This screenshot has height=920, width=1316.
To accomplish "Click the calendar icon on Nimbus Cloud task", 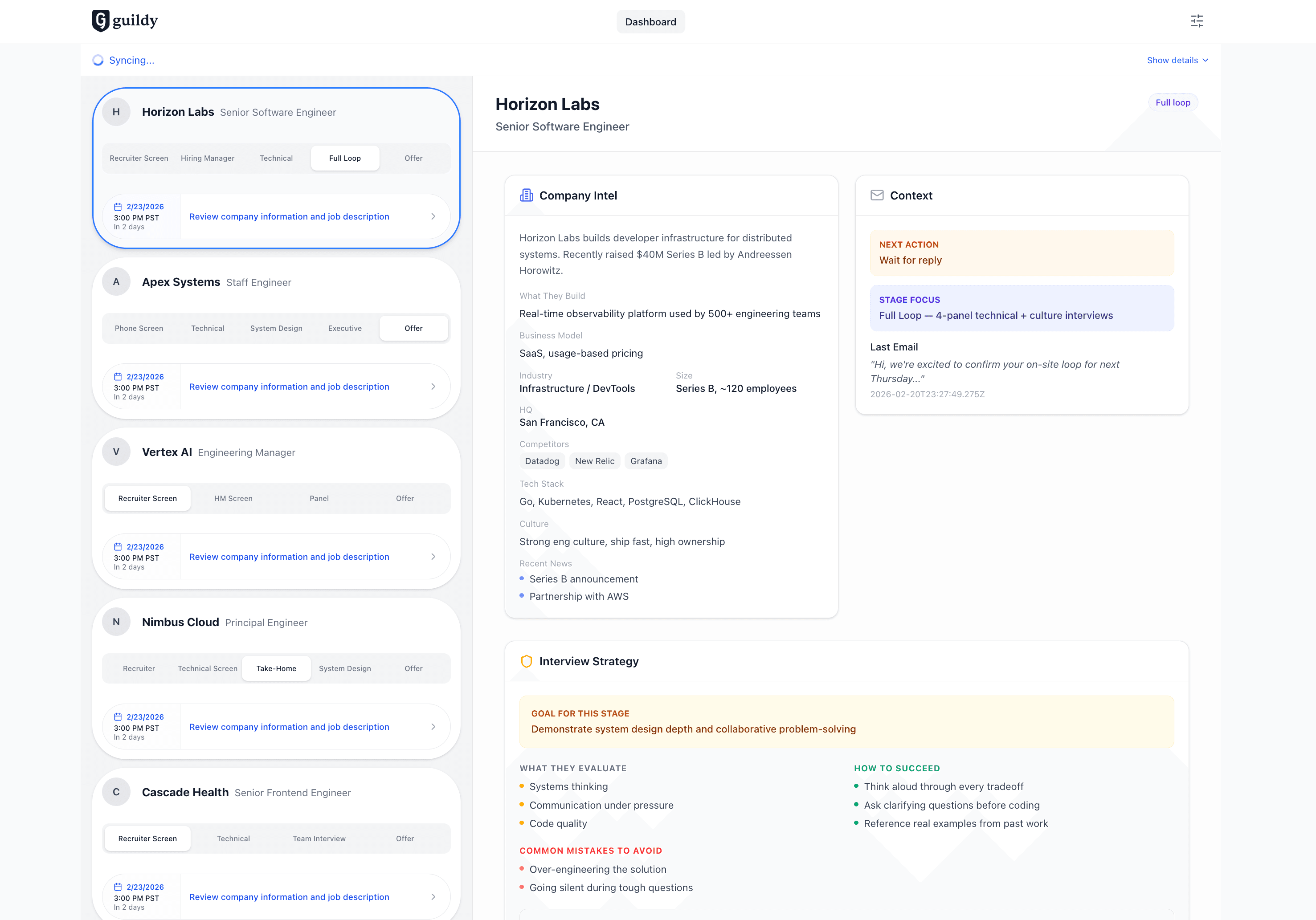I will tap(118, 716).
